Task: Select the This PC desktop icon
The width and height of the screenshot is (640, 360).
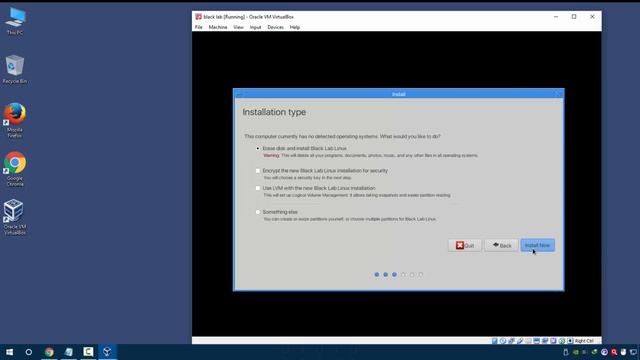Action: 15,21
